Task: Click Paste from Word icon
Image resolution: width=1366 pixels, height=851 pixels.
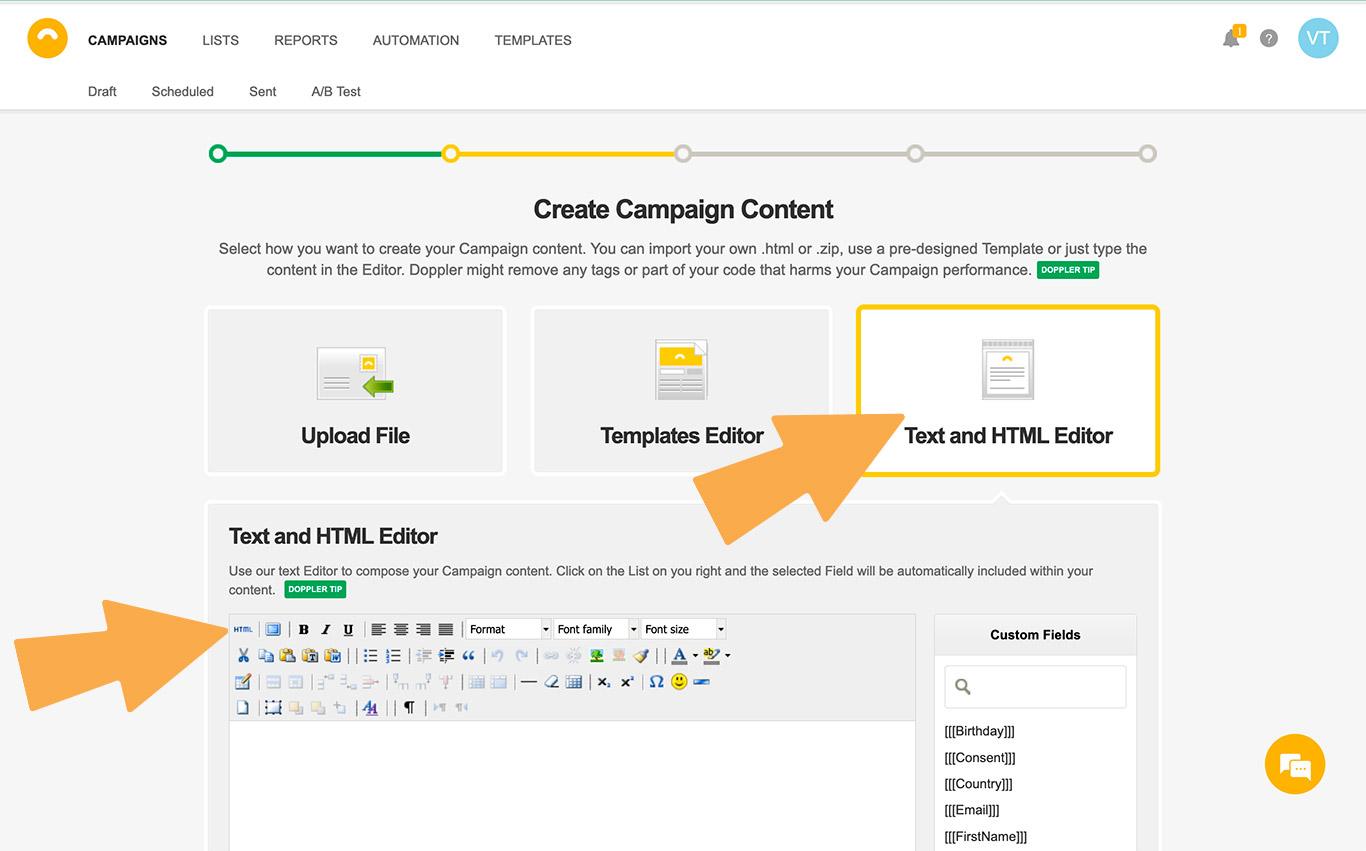Action: (333, 656)
